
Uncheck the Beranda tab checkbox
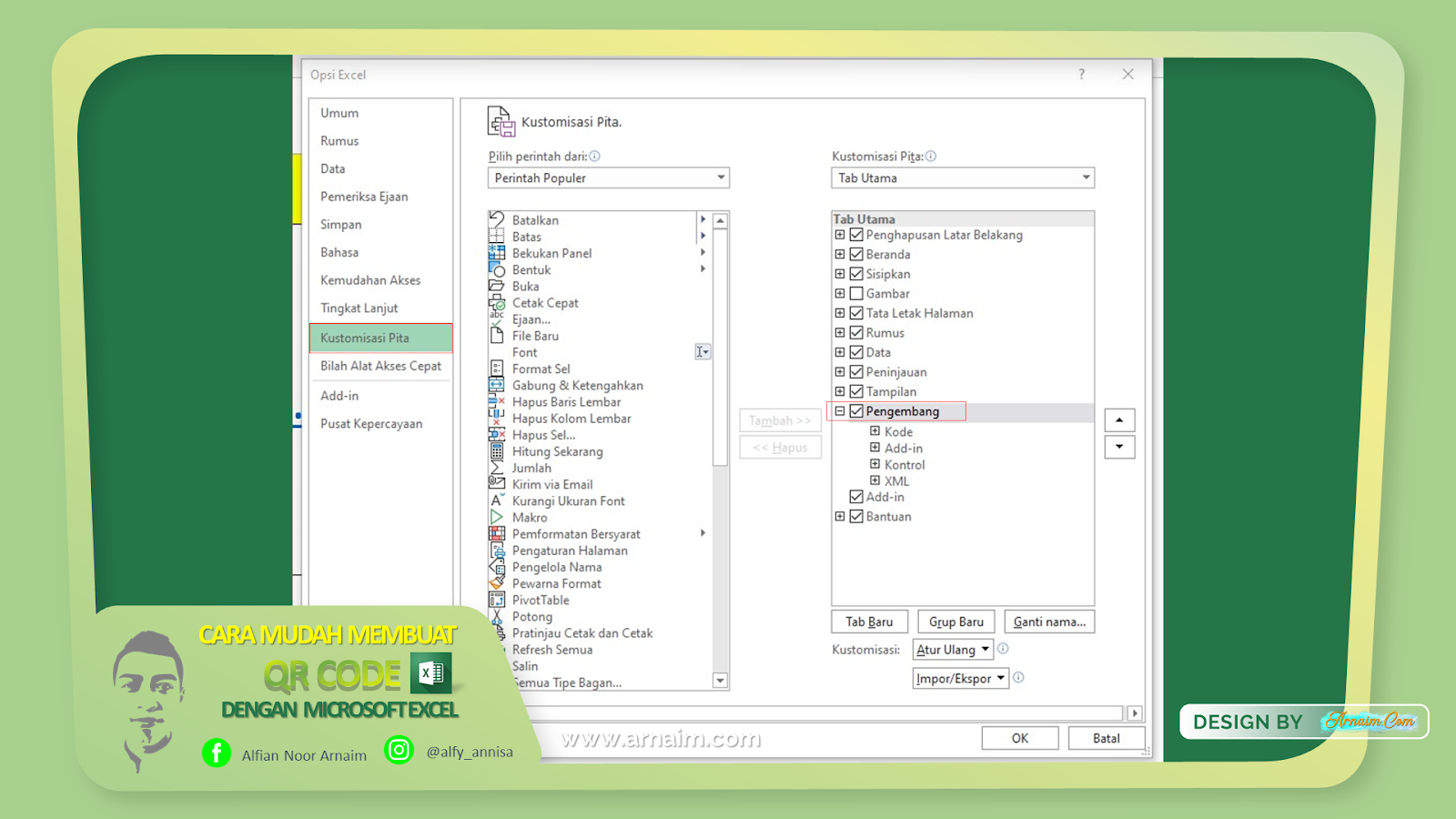(x=856, y=254)
